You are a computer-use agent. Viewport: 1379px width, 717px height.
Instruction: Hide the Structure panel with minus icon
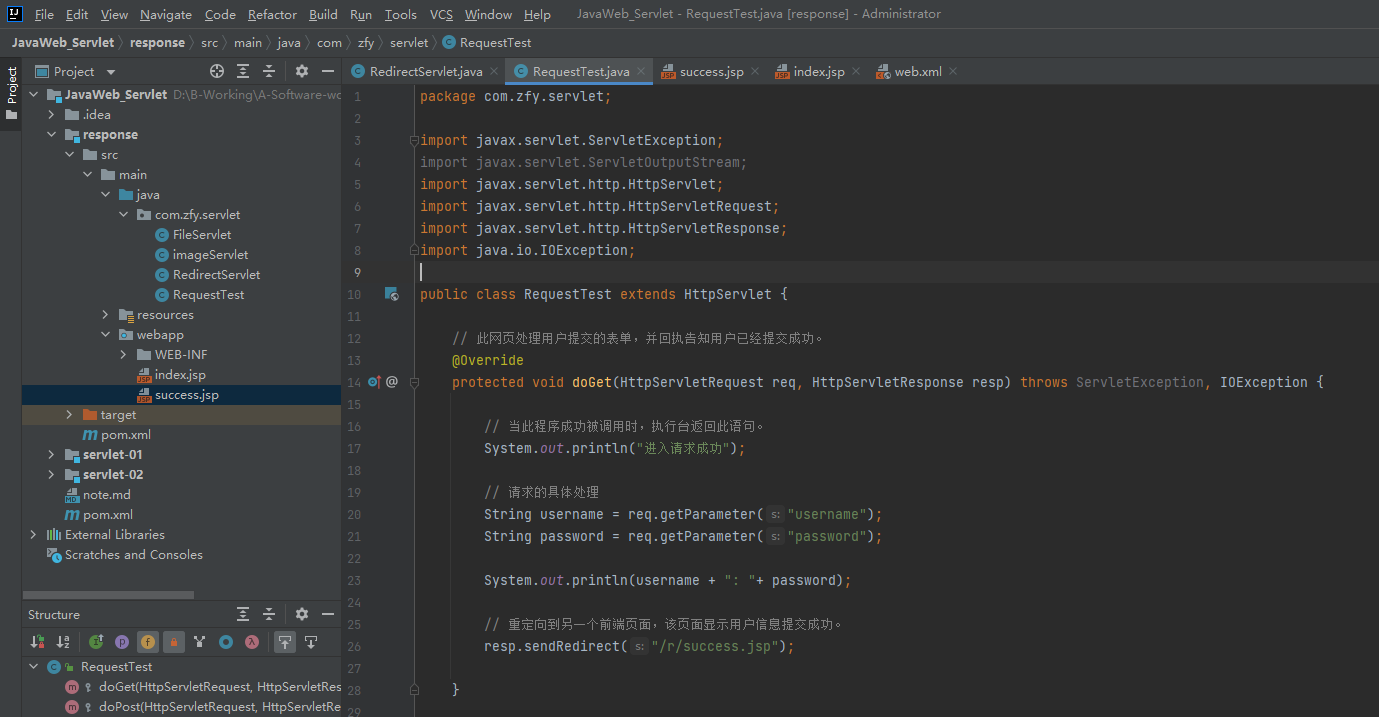tap(328, 614)
